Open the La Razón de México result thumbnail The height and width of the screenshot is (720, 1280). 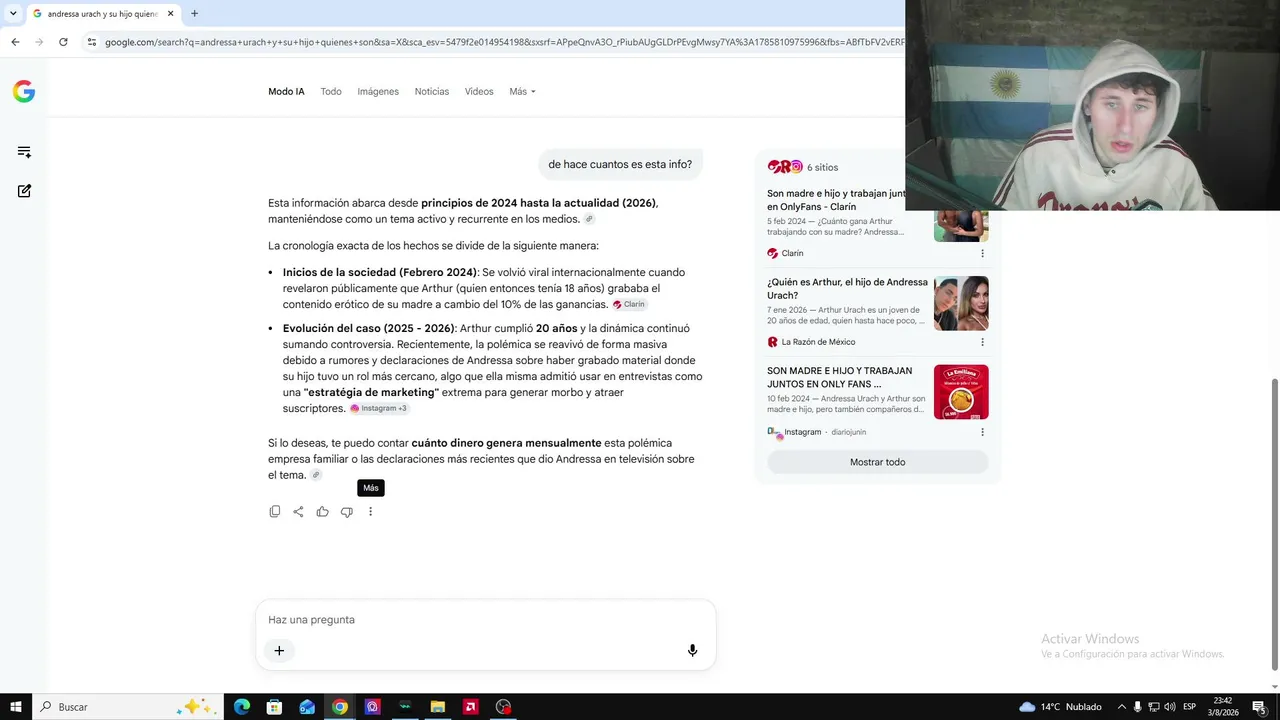tap(961, 303)
